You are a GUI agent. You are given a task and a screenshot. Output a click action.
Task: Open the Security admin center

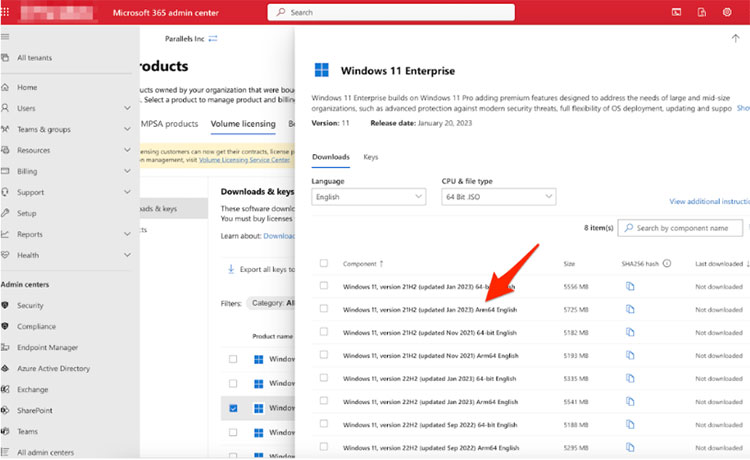pyautogui.click(x=30, y=305)
